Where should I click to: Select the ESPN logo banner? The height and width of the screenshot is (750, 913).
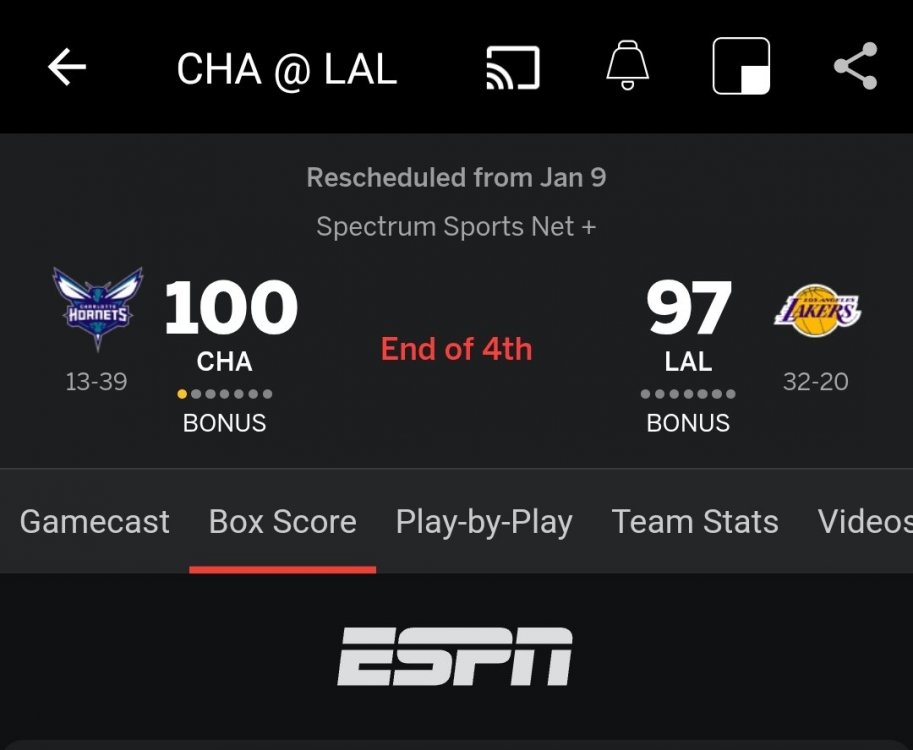click(456, 655)
